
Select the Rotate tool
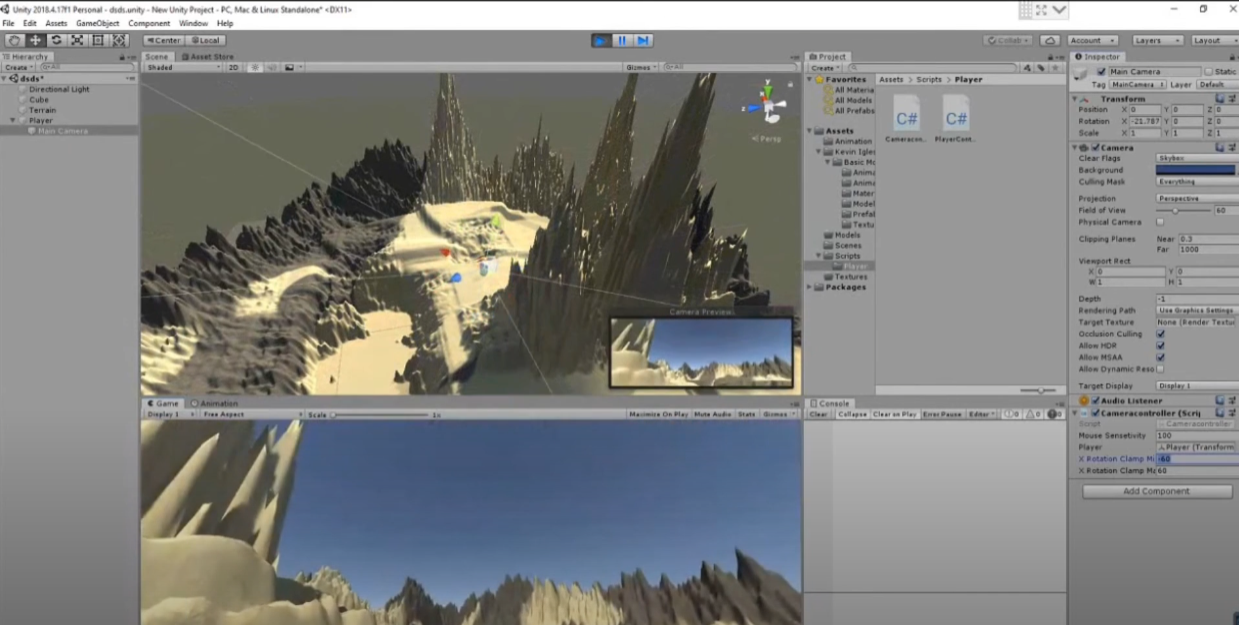[56, 40]
